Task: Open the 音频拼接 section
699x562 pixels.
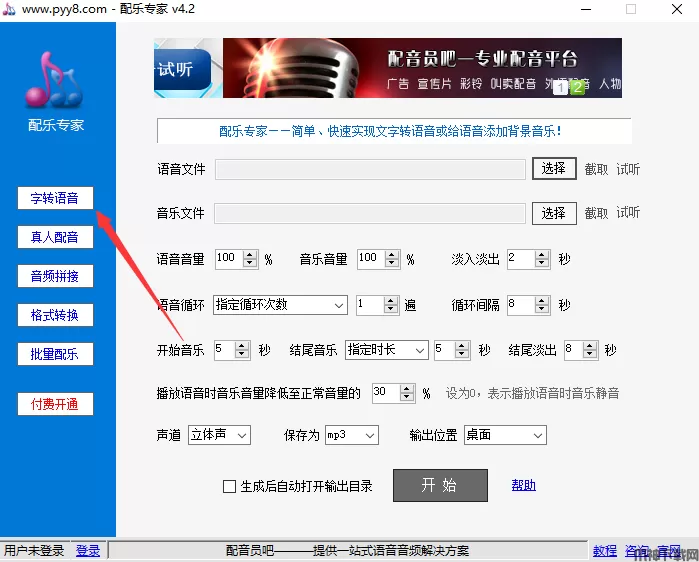Action: 55,276
